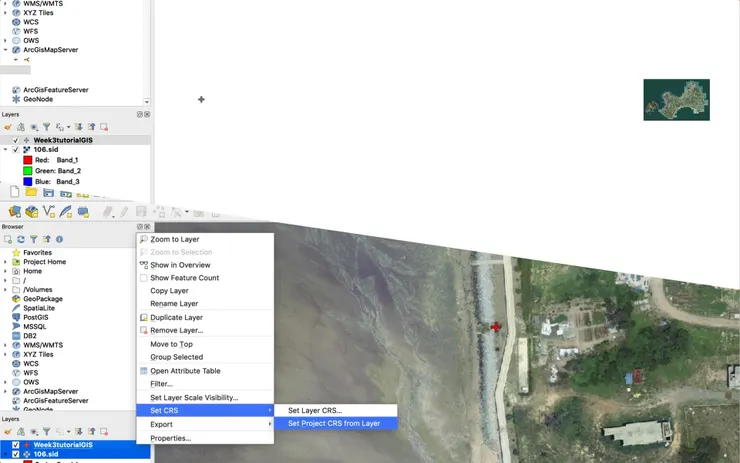Choose Copy Layer from context menu
The width and height of the screenshot is (740, 463).
click(x=205, y=291)
